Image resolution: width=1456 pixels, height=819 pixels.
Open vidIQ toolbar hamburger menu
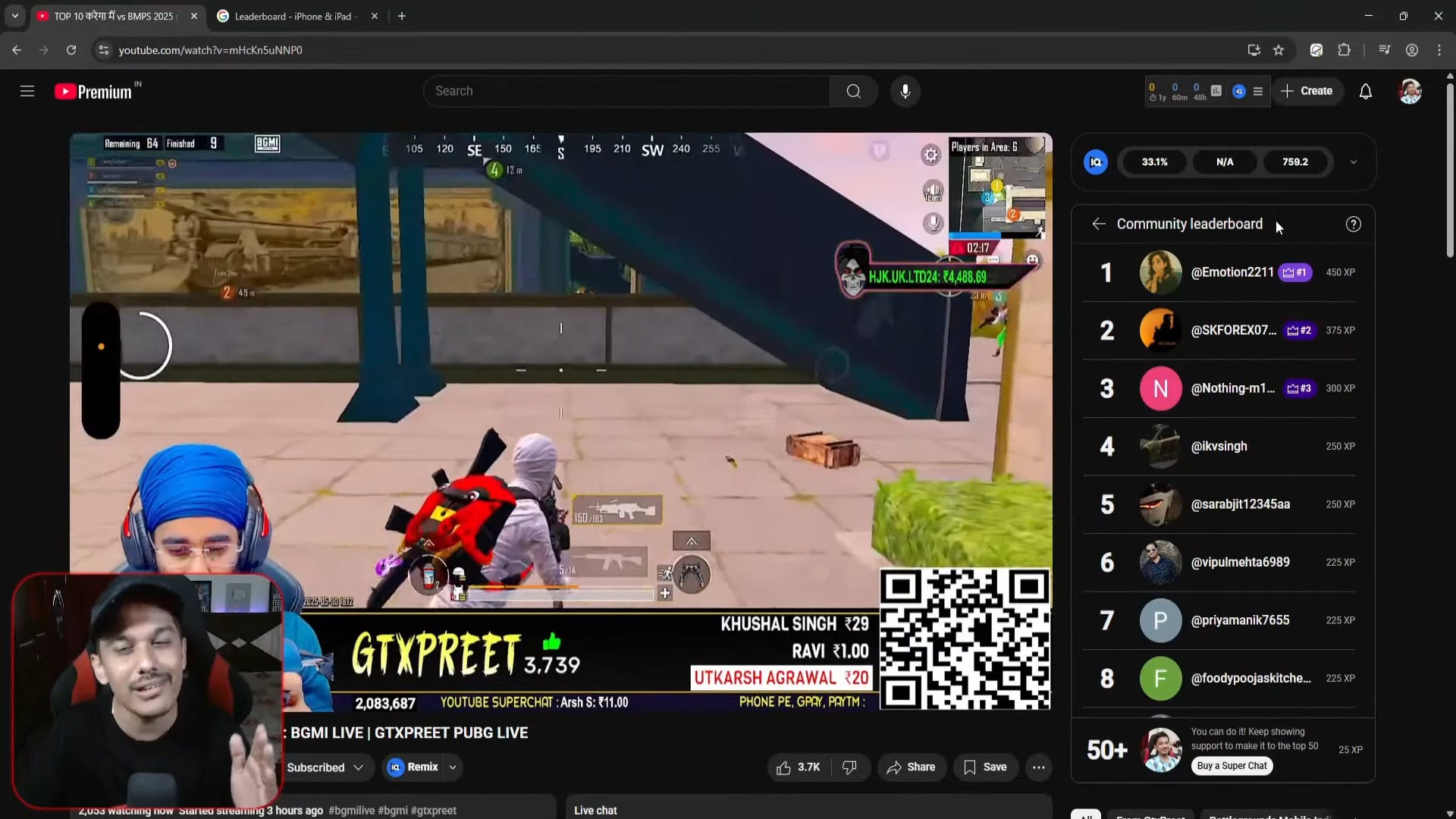click(1258, 91)
